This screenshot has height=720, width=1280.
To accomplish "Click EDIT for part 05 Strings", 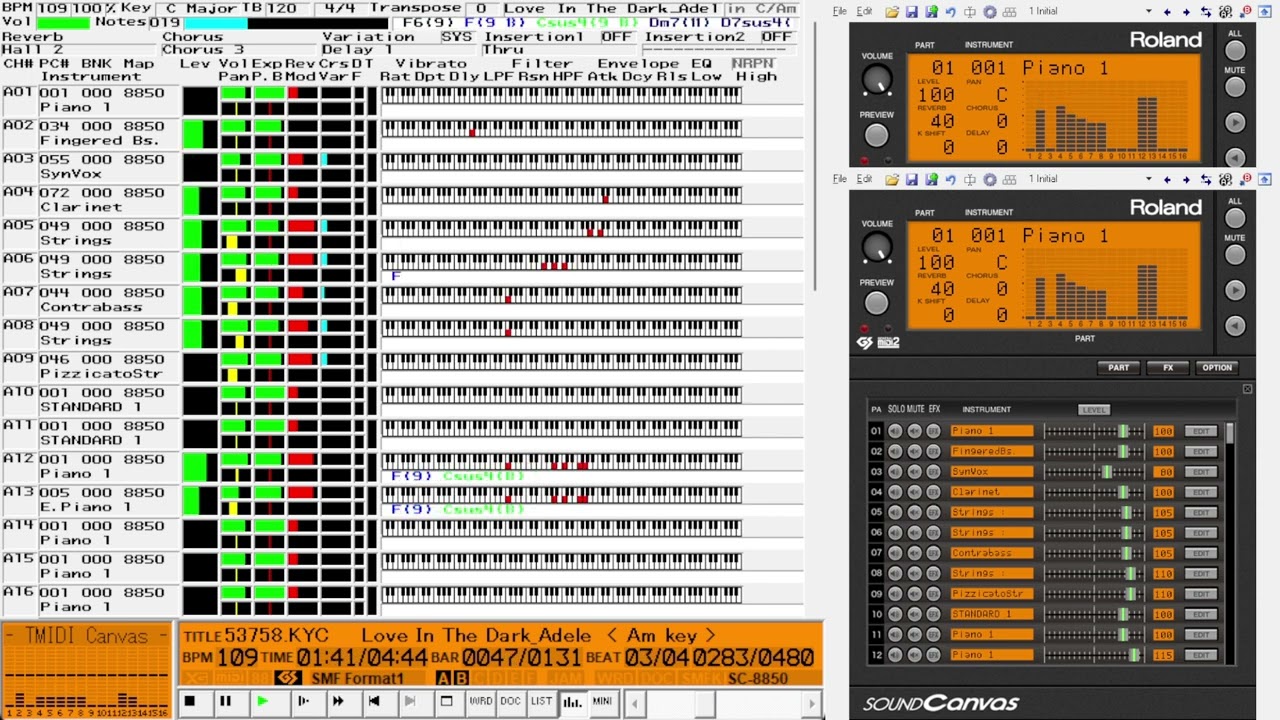I will [x=1200, y=512].
